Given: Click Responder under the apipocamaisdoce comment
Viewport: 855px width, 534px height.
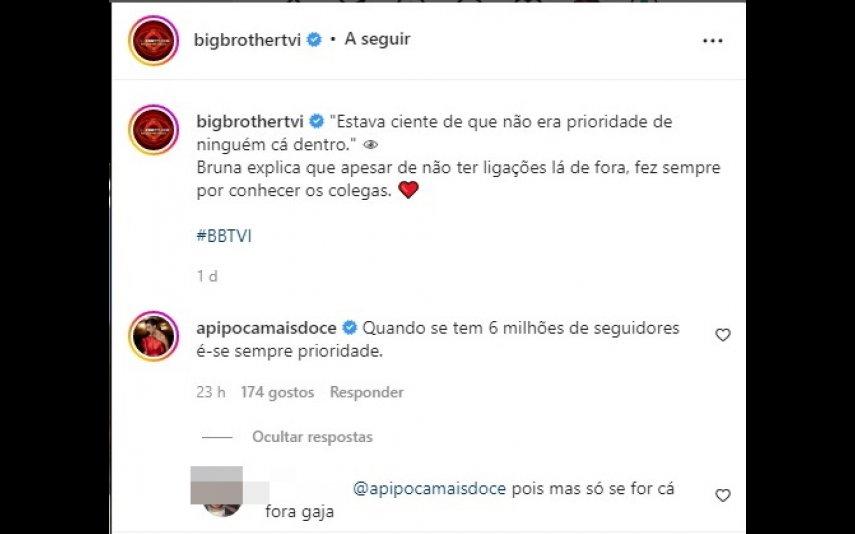Looking at the screenshot, I should pyautogui.click(x=366, y=392).
